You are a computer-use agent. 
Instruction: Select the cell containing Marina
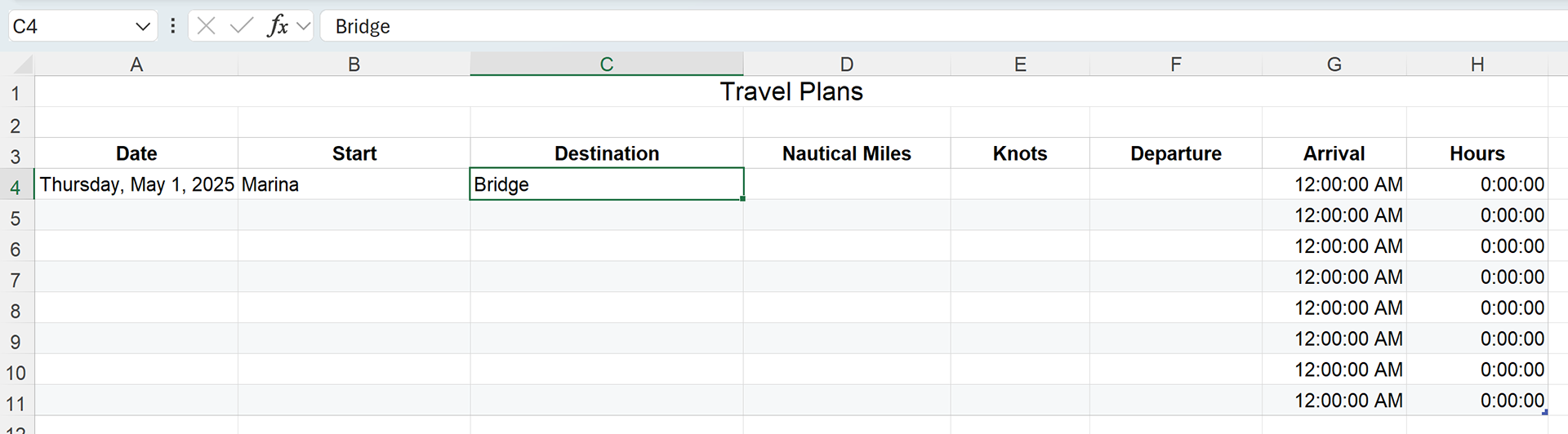(x=354, y=184)
